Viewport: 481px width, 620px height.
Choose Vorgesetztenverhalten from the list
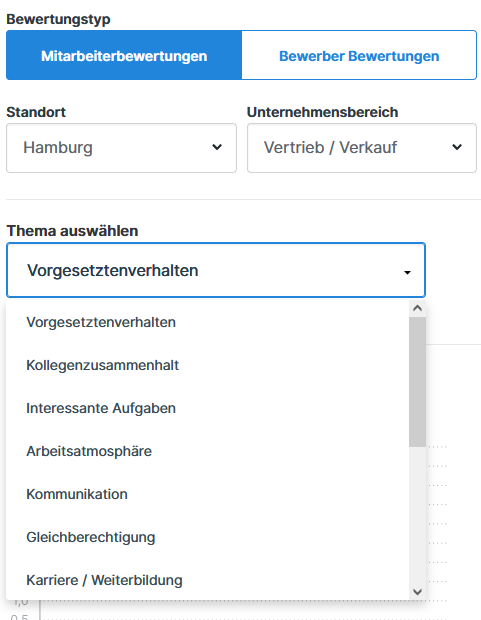pos(208,322)
